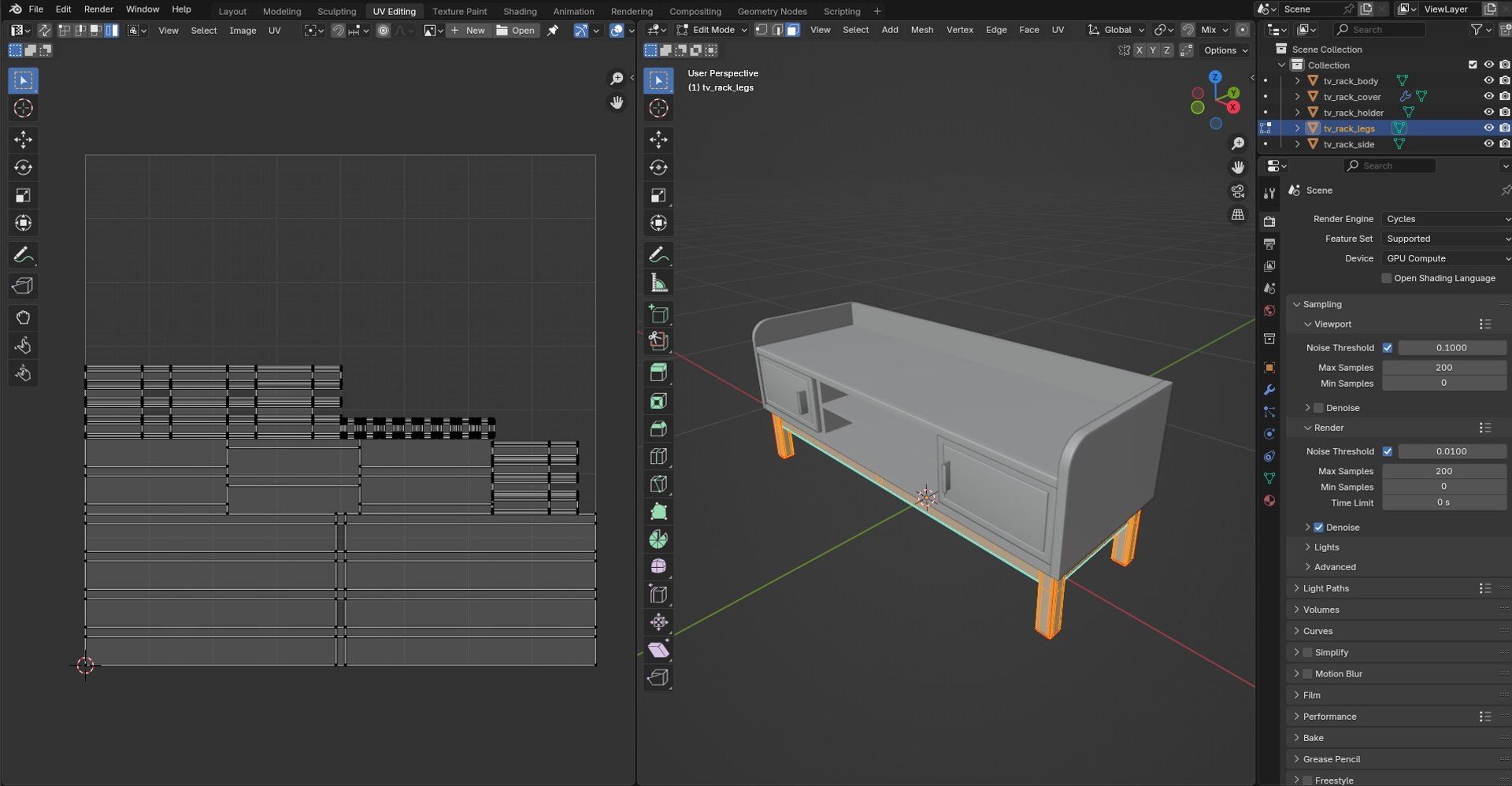Select the Rip Region tool in UV editor
This screenshot has height=786, width=1512.
[x=23, y=286]
